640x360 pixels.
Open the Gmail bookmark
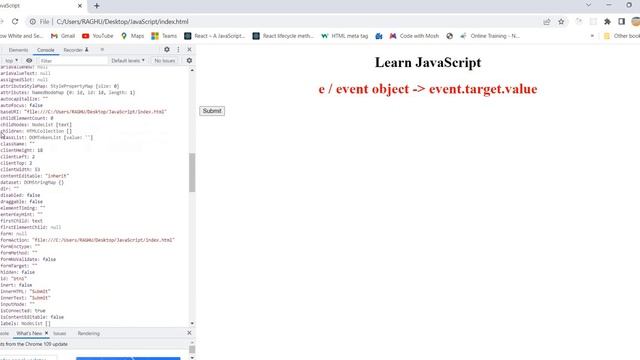pyautogui.click(x=62, y=36)
